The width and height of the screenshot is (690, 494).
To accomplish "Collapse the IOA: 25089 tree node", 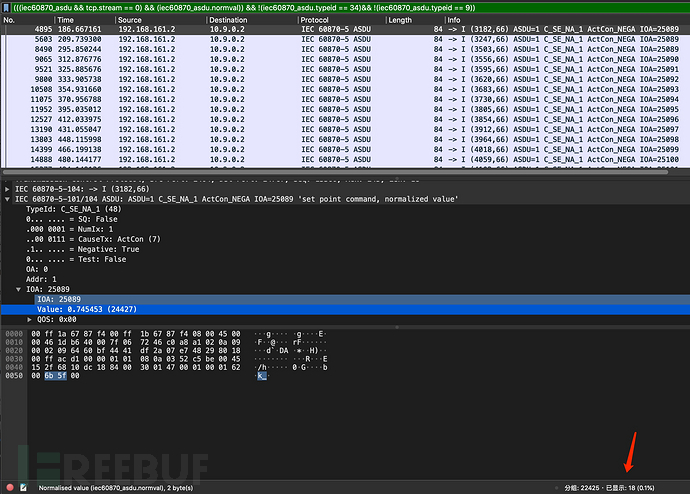I will (19, 288).
